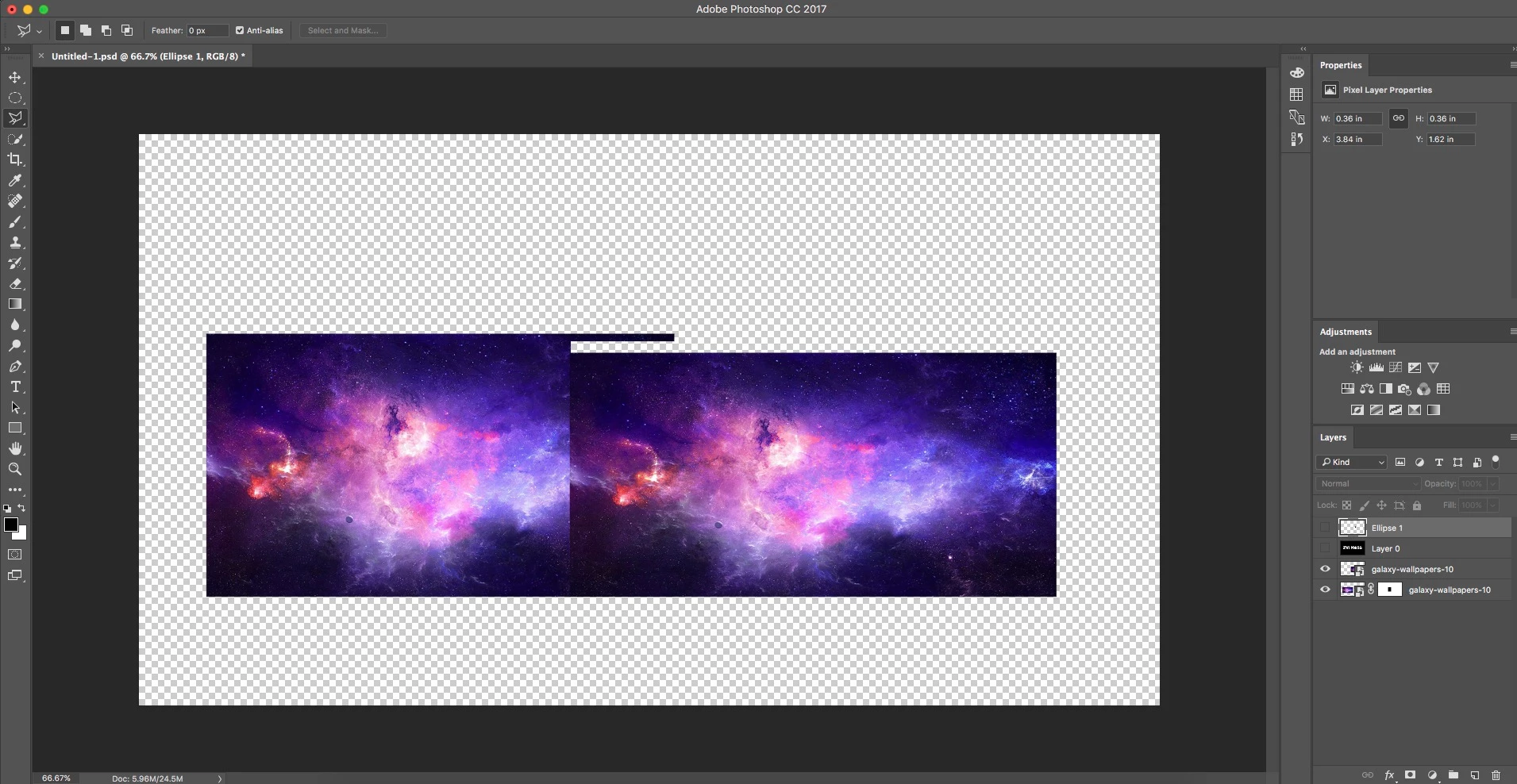Image resolution: width=1517 pixels, height=784 pixels.
Task: Add a Gradient Map adjustment
Action: (x=1433, y=410)
